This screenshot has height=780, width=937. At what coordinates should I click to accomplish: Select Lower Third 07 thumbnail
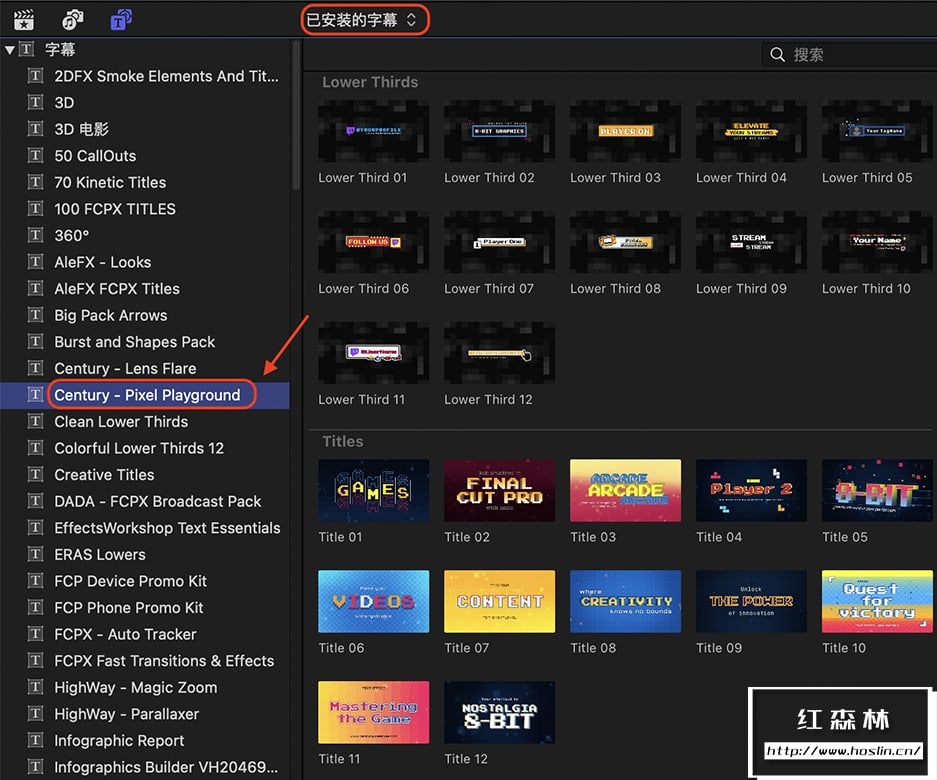500,242
